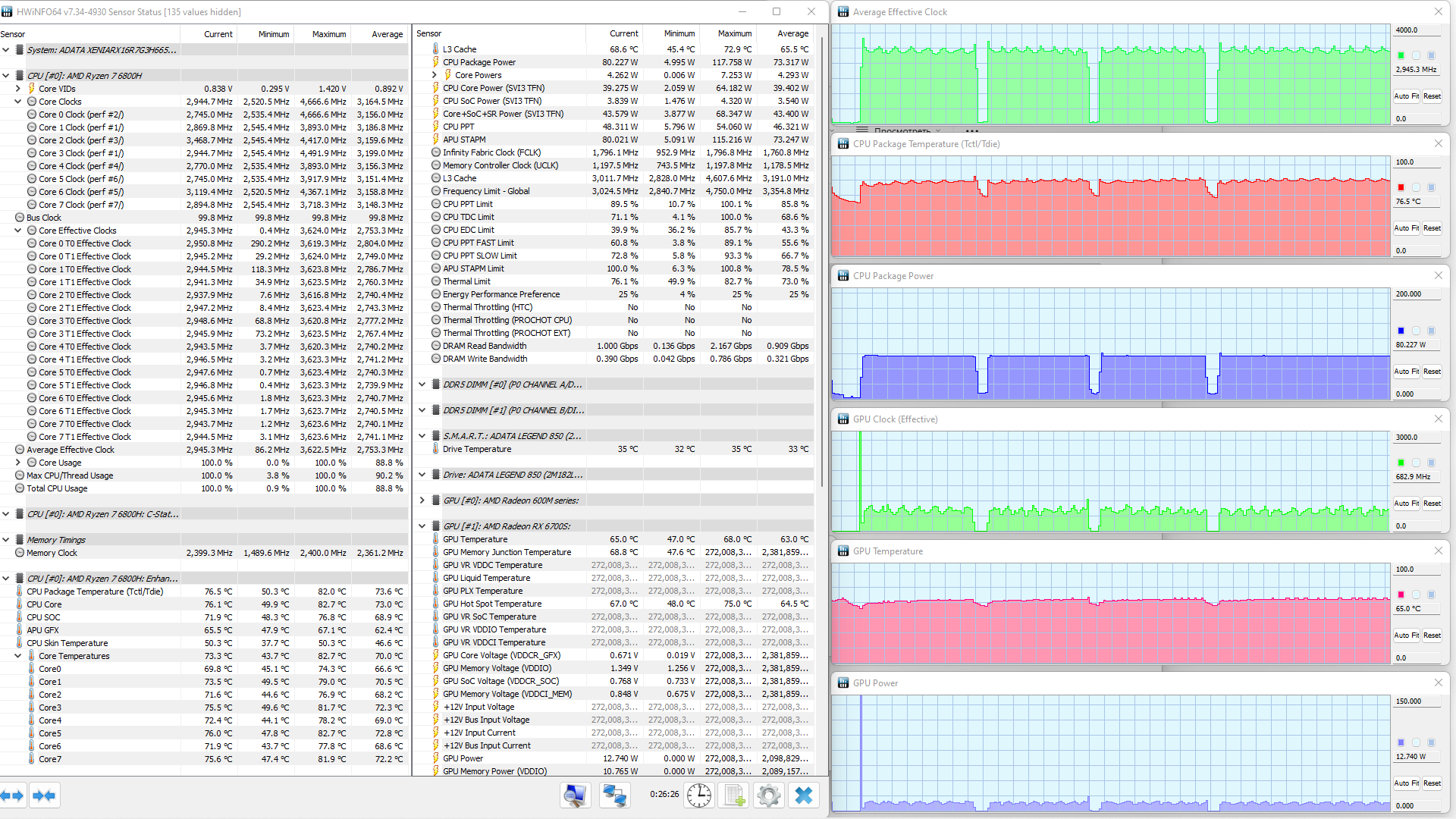Click the Maximum column header in left panel

coord(329,34)
